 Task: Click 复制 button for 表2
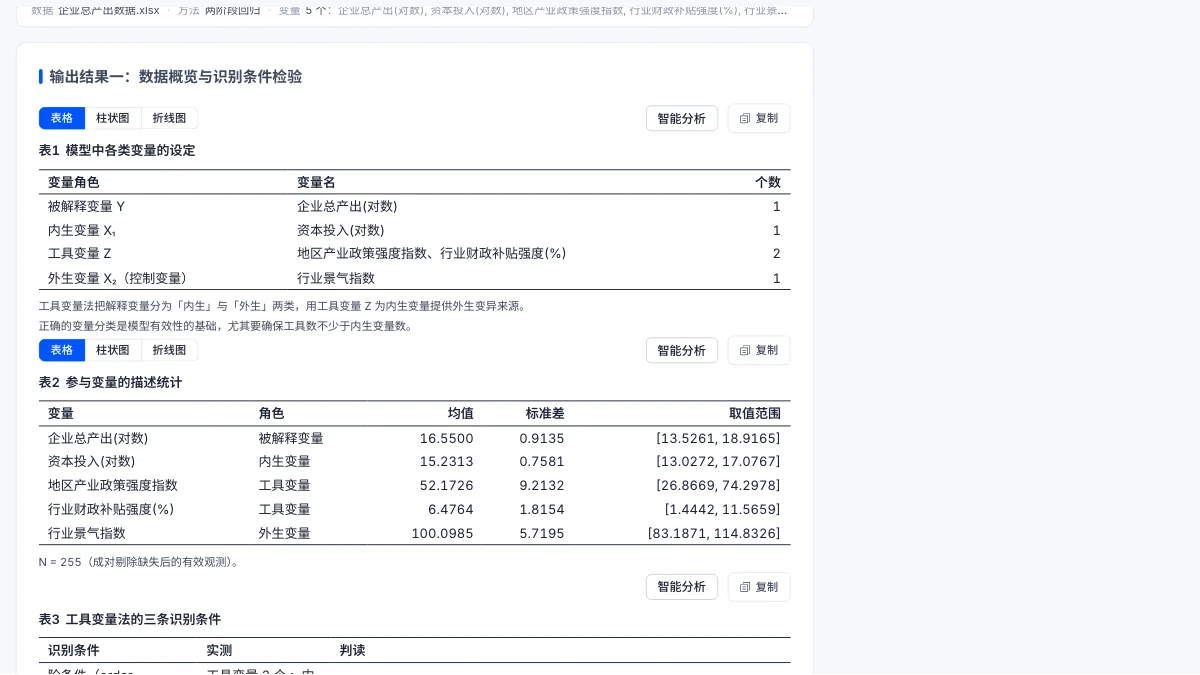click(759, 350)
